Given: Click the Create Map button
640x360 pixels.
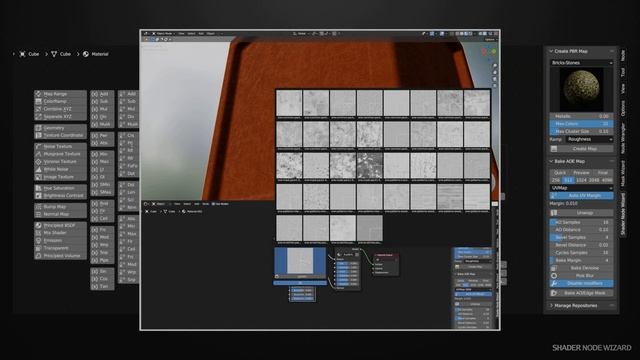Looking at the screenshot, I should (x=581, y=149).
